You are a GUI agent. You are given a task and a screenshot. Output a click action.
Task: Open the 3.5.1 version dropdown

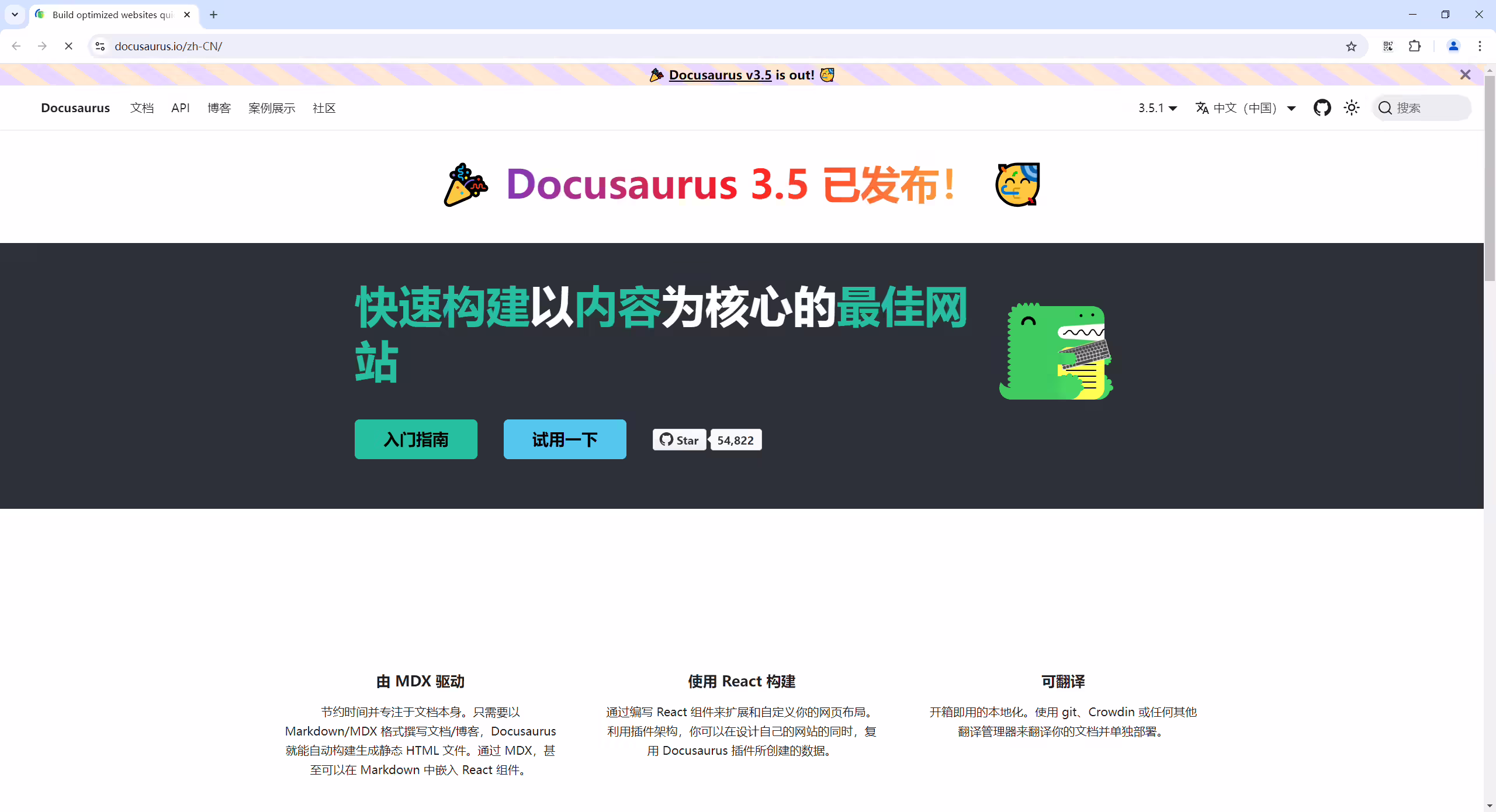[x=1158, y=108]
